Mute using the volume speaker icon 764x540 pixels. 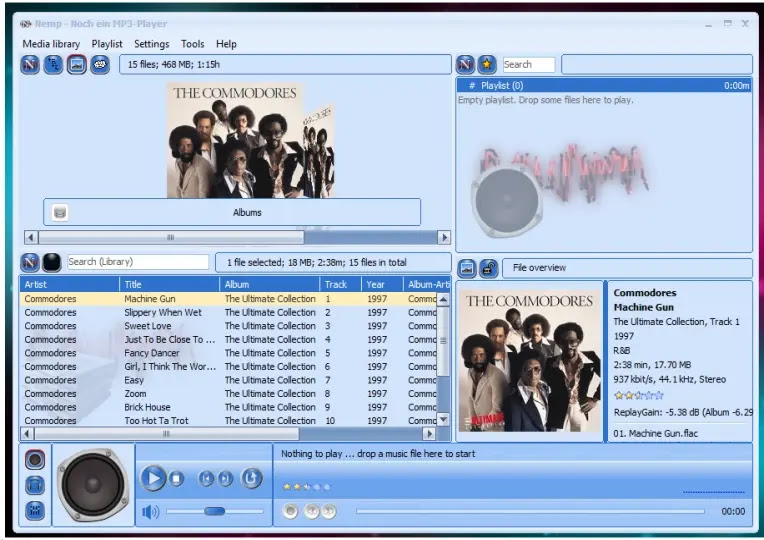click(x=150, y=512)
